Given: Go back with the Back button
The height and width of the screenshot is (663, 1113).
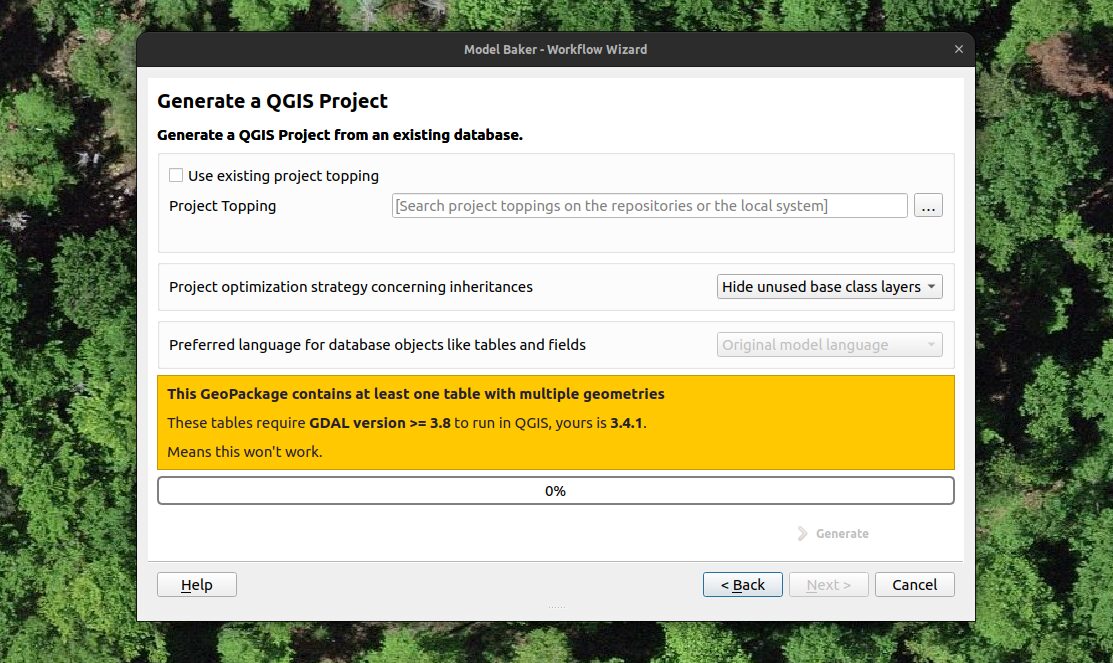Looking at the screenshot, I should [x=742, y=585].
